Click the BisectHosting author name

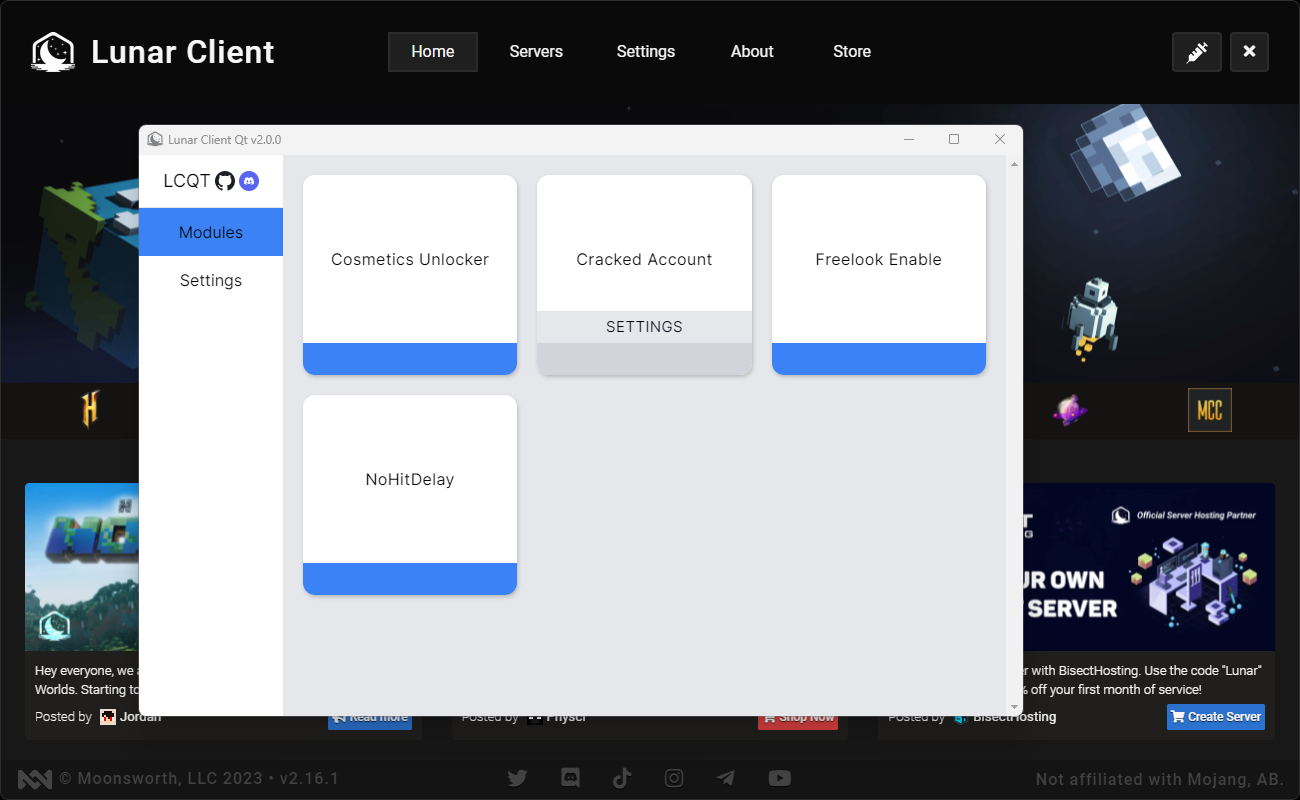[1014, 717]
